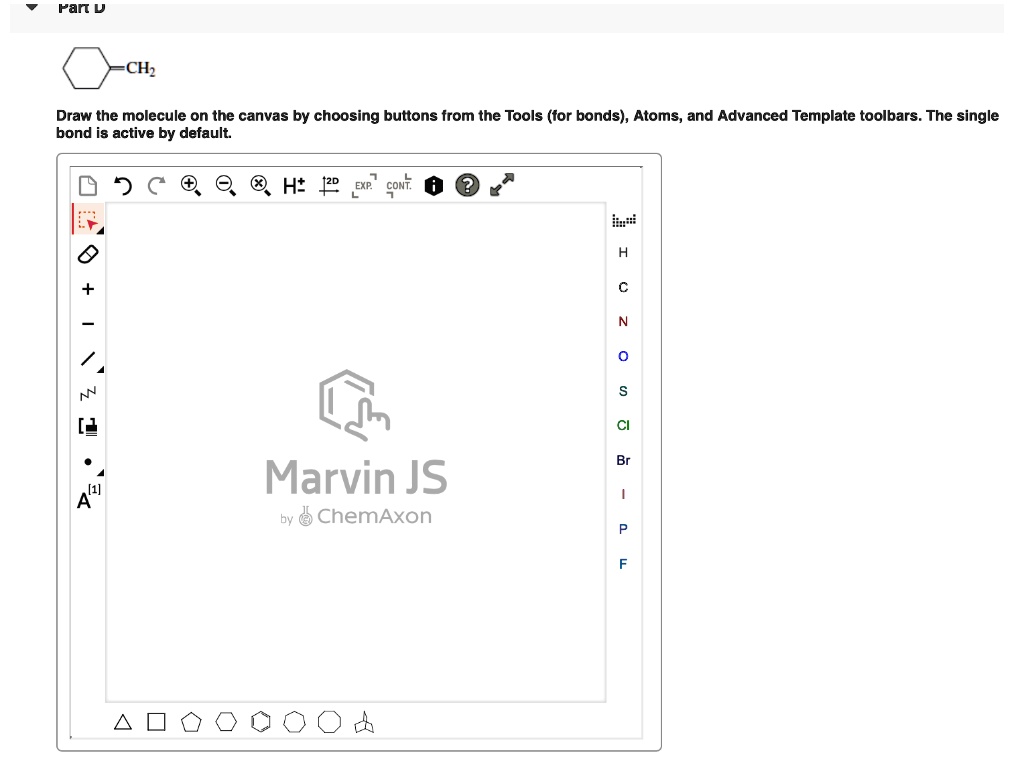
Task: Expand the editor to fullscreen
Action: coord(502,184)
